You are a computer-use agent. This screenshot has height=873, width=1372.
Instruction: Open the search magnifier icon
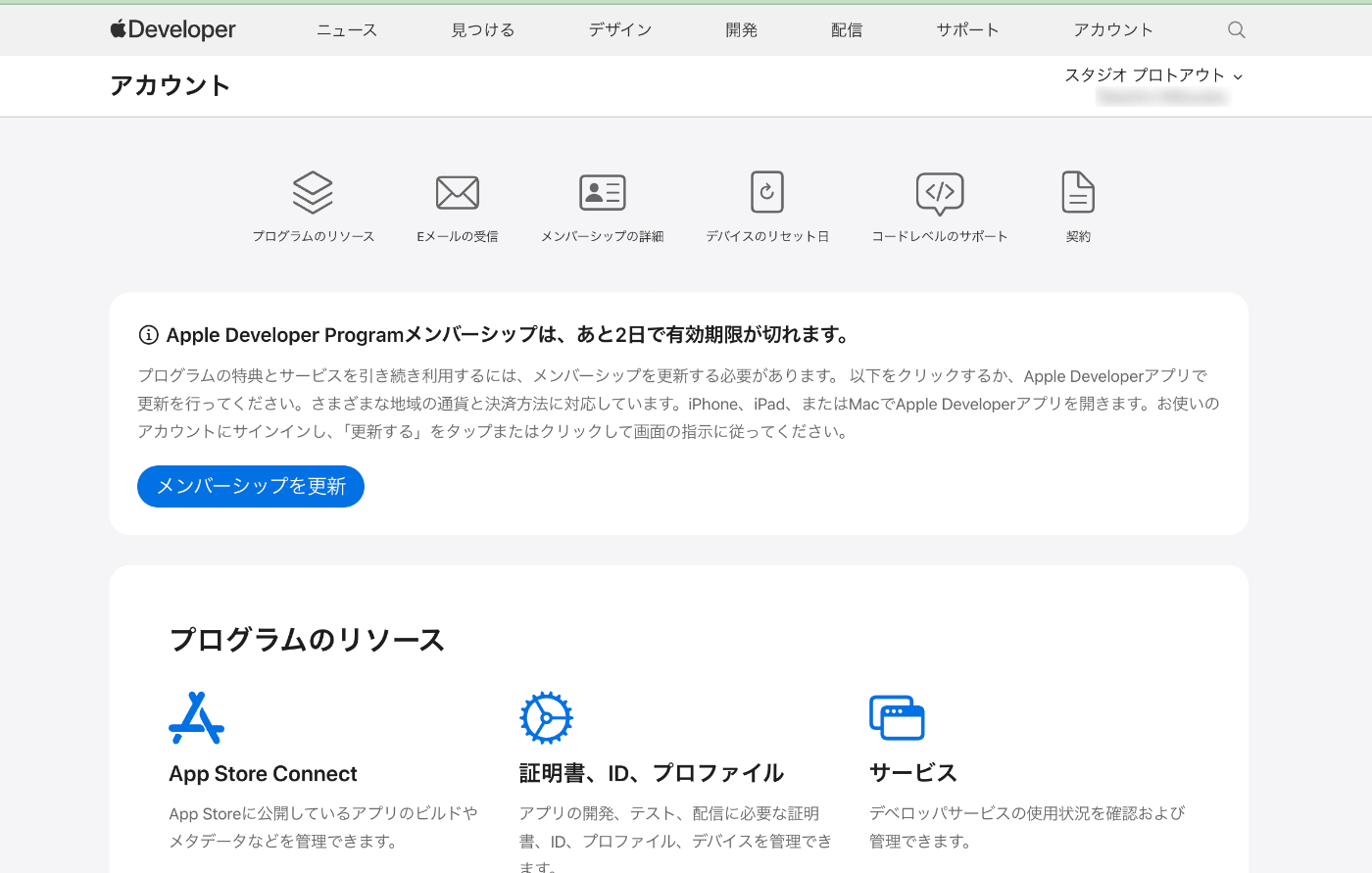click(1236, 29)
